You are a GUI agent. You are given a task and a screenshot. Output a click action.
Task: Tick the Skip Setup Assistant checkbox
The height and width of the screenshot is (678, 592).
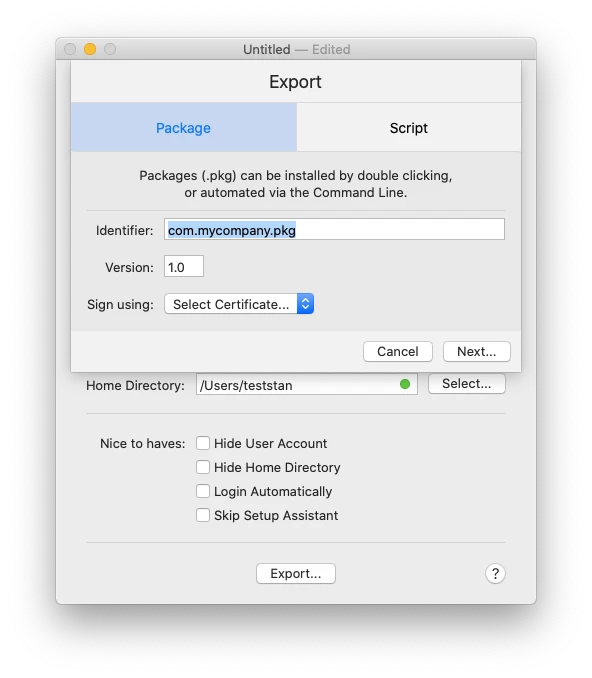[x=203, y=515]
